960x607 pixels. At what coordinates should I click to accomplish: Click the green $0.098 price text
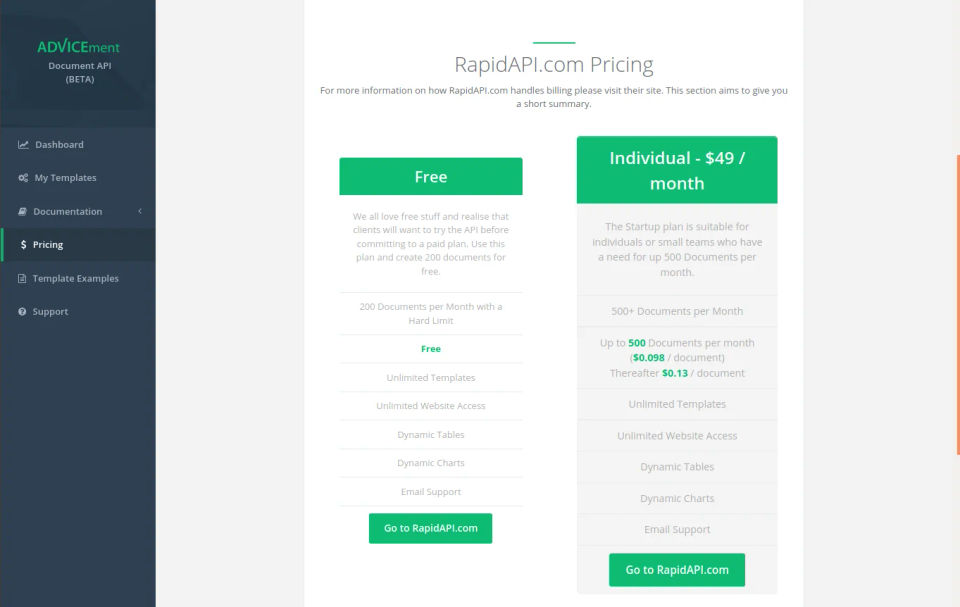tap(649, 358)
